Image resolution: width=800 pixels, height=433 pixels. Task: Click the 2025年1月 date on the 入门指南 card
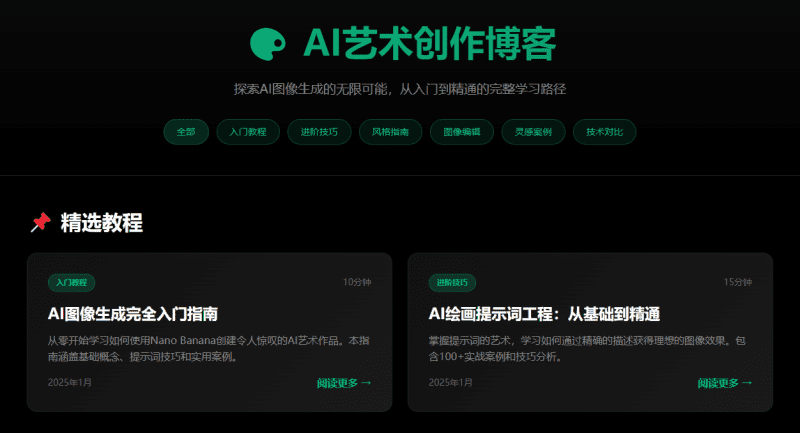[70, 383]
